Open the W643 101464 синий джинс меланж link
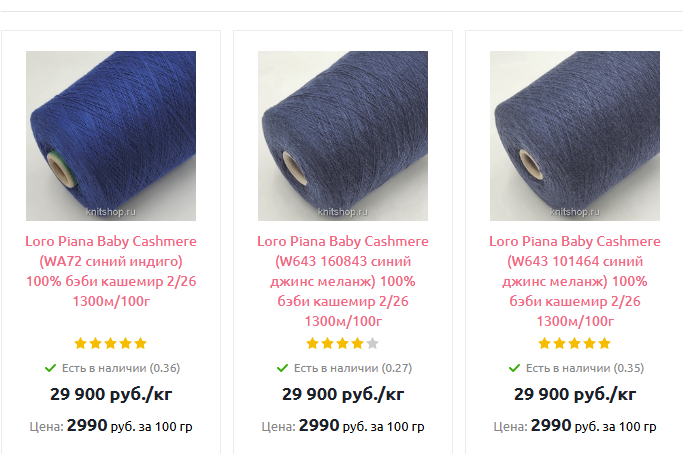The width and height of the screenshot is (683, 454). pyautogui.click(x=574, y=281)
